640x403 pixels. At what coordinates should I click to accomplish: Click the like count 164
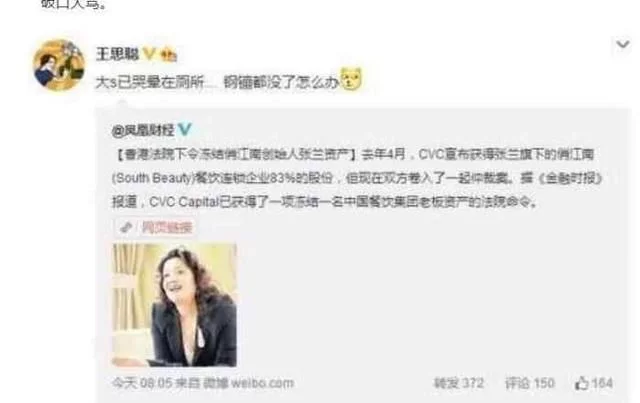coord(602,383)
